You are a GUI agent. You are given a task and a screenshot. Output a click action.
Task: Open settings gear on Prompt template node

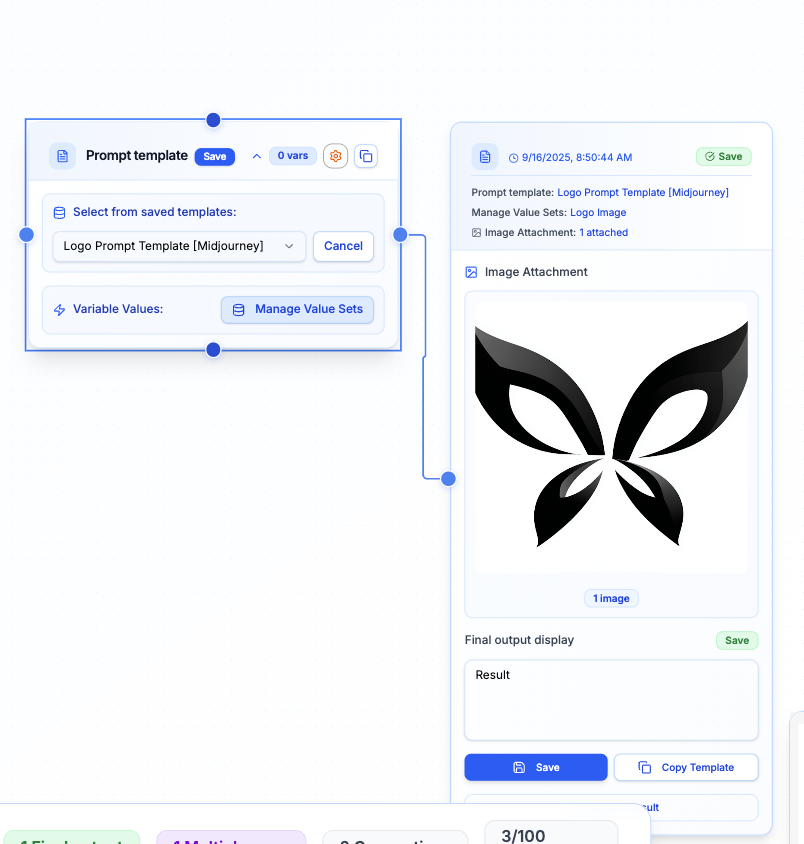click(336, 156)
